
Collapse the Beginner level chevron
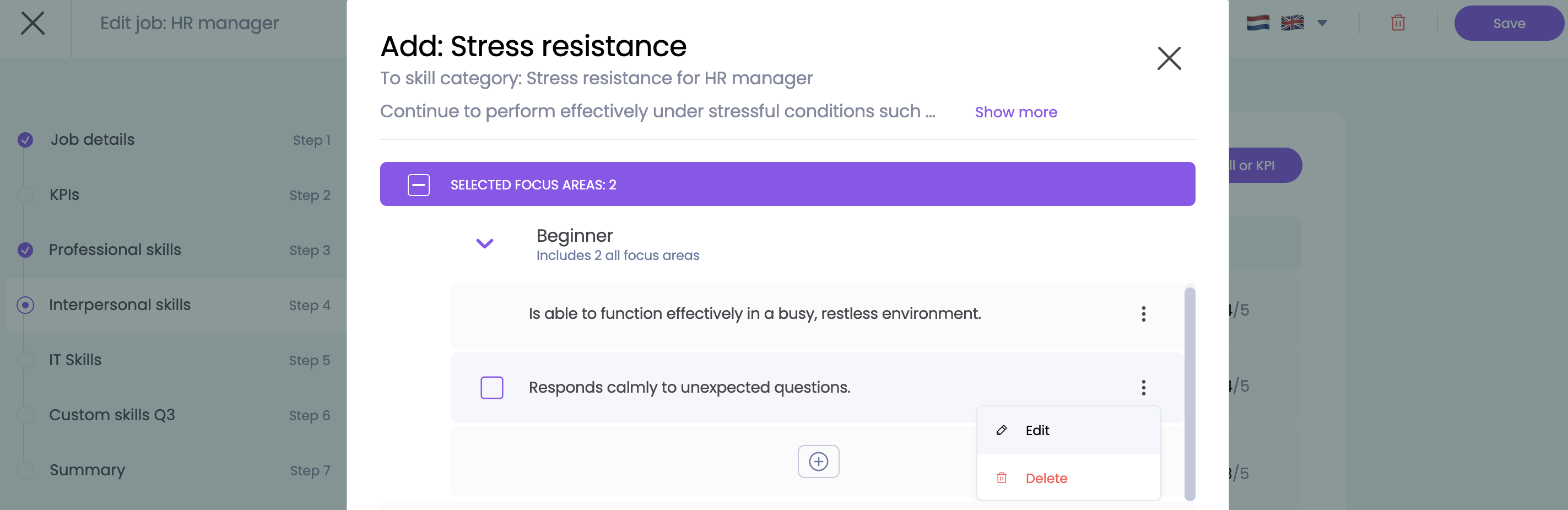coord(484,243)
